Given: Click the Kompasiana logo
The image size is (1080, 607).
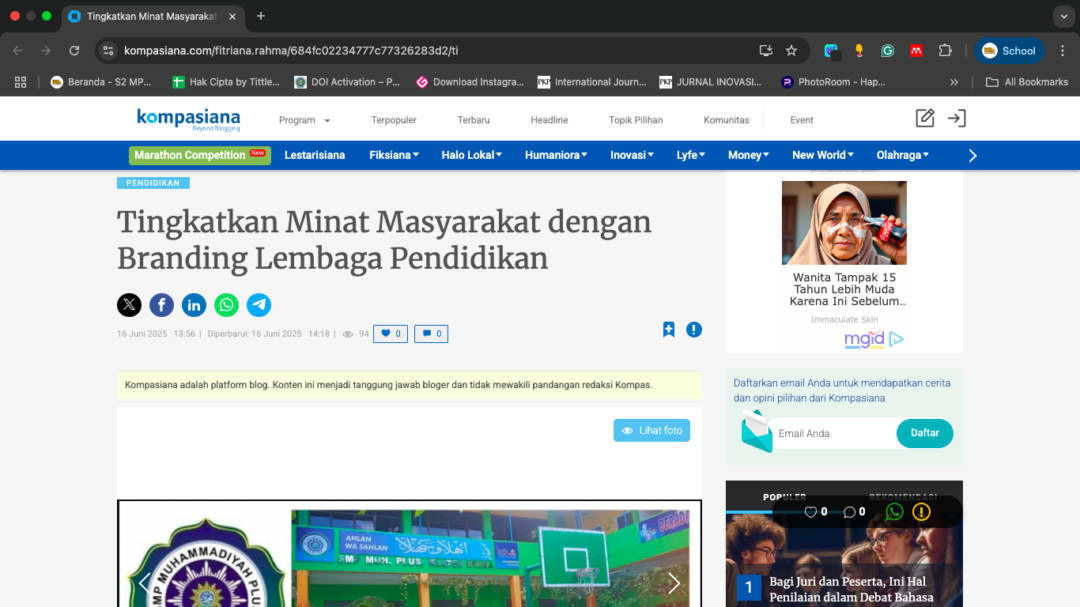Looking at the screenshot, I should pyautogui.click(x=188, y=119).
